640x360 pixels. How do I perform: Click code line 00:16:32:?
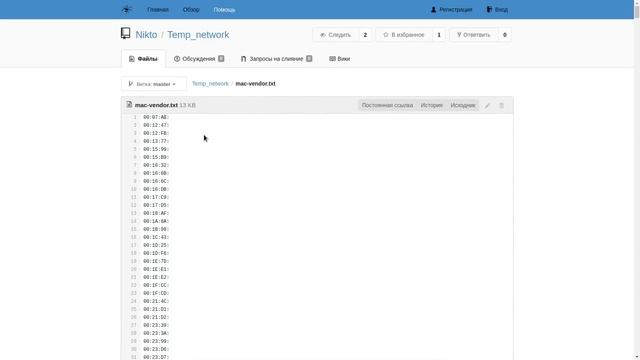point(156,165)
